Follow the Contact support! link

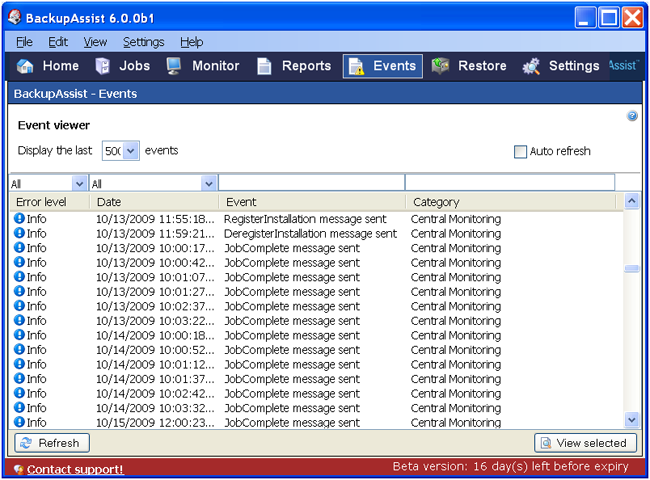[x=75, y=469]
